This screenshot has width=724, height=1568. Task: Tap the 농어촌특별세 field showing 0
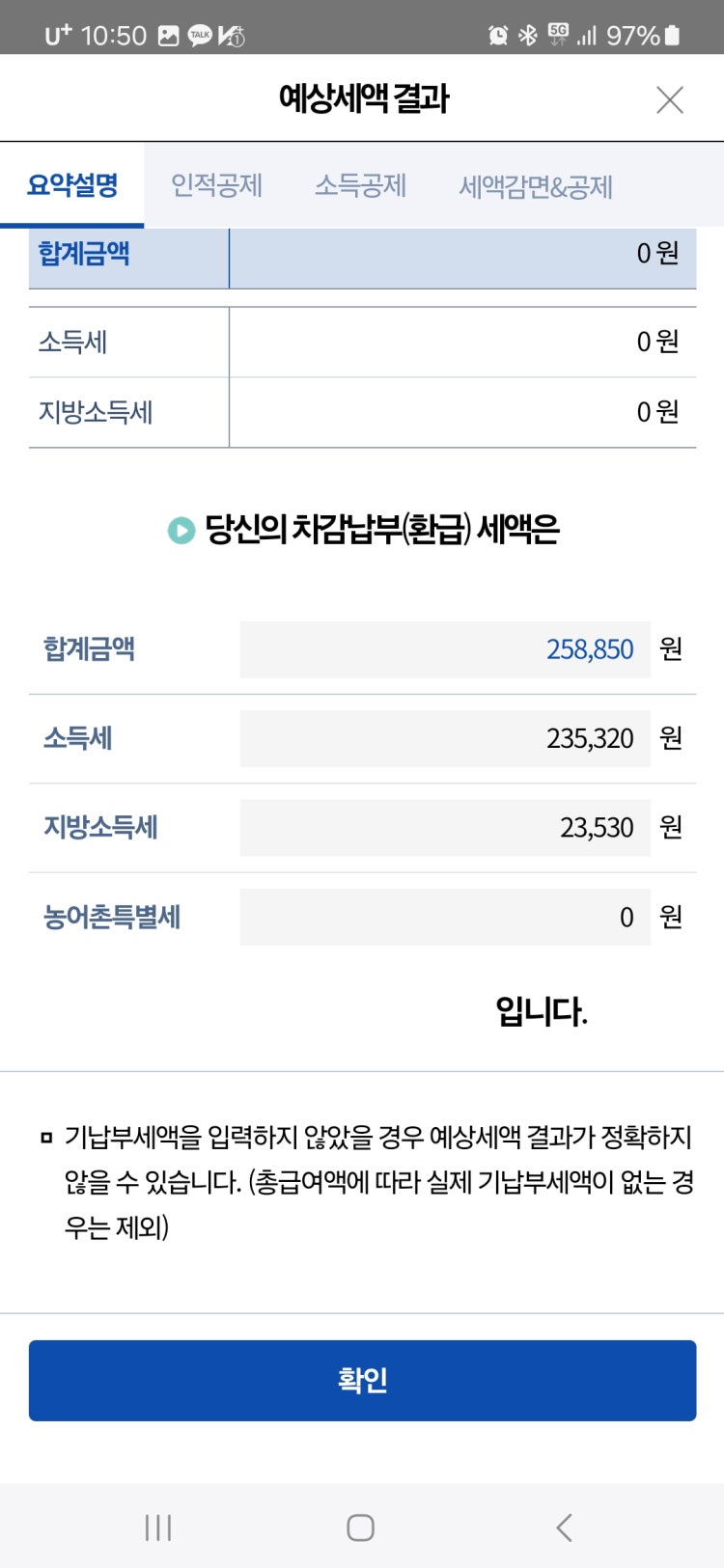(445, 917)
